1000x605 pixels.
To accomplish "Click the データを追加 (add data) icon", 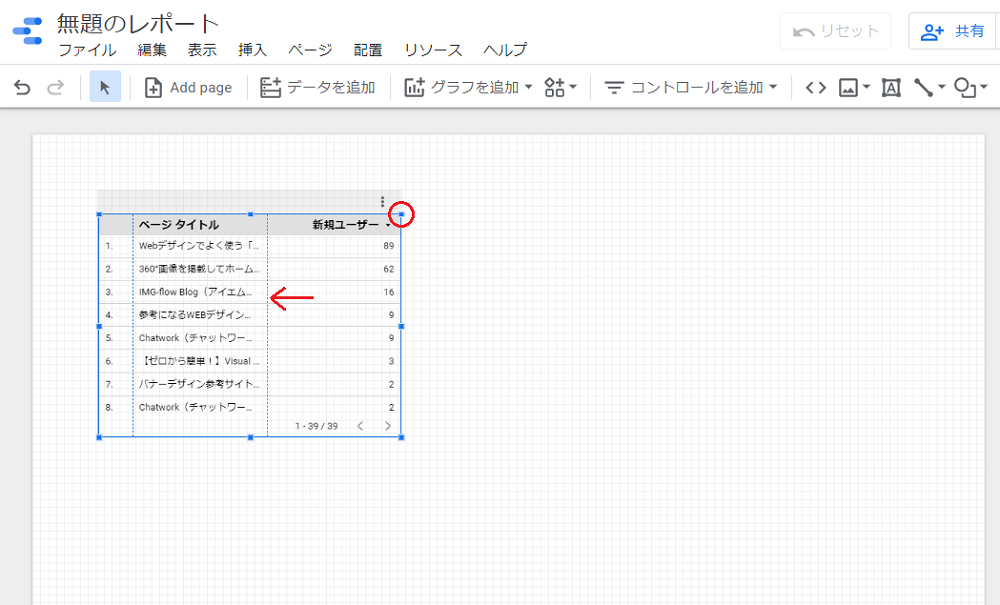I will 268,87.
